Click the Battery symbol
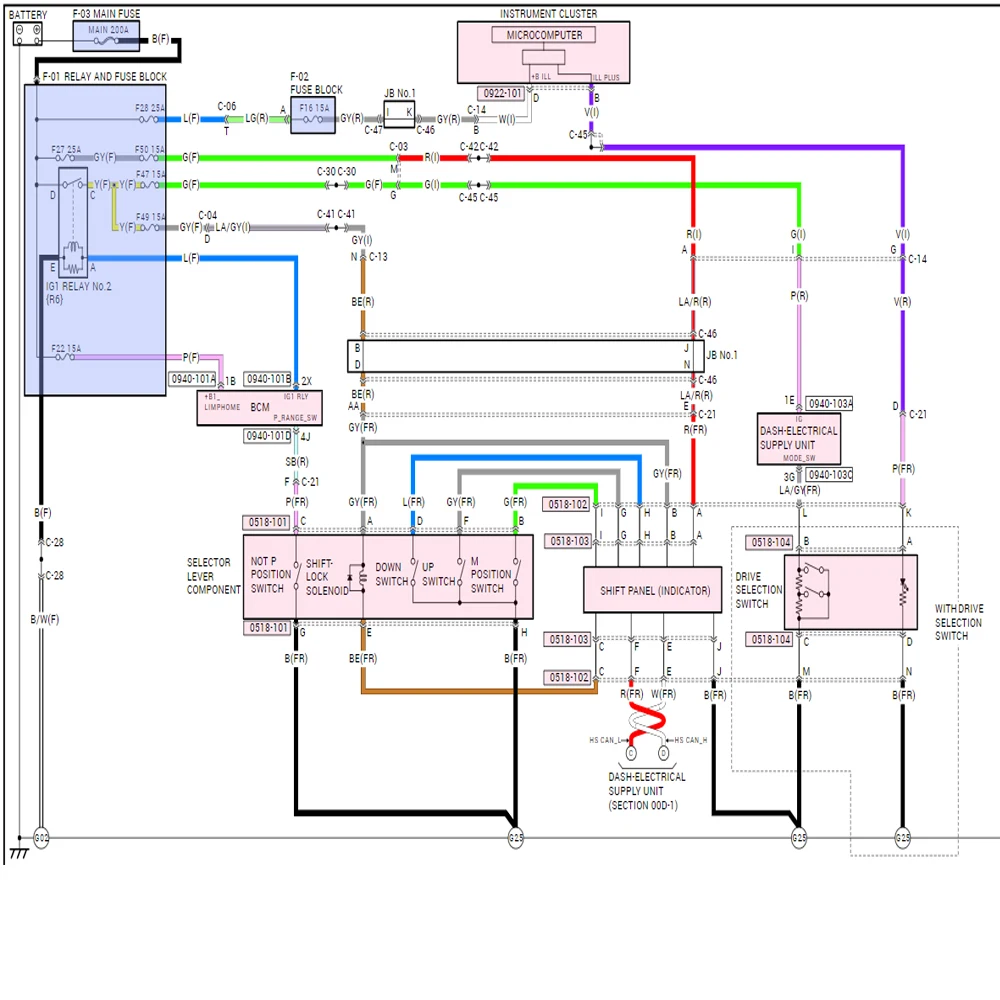Image resolution: width=1000 pixels, height=1000 pixels. tap(27, 34)
